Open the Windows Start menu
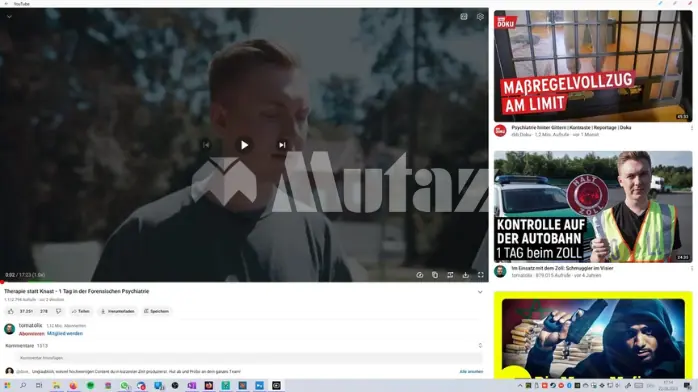Image resolution: width=698 pixels, height=392 pixels. (7, 386)
